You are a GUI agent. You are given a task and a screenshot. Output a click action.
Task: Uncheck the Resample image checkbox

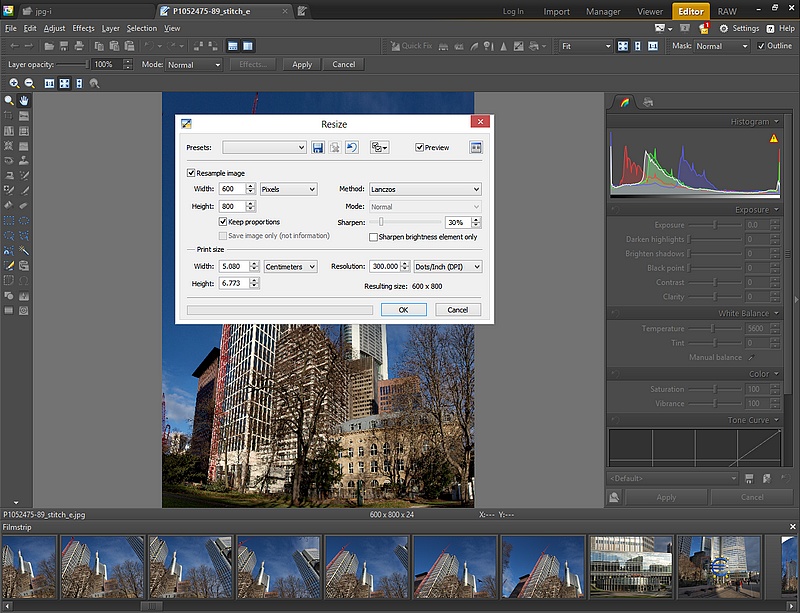coord(192,173)
